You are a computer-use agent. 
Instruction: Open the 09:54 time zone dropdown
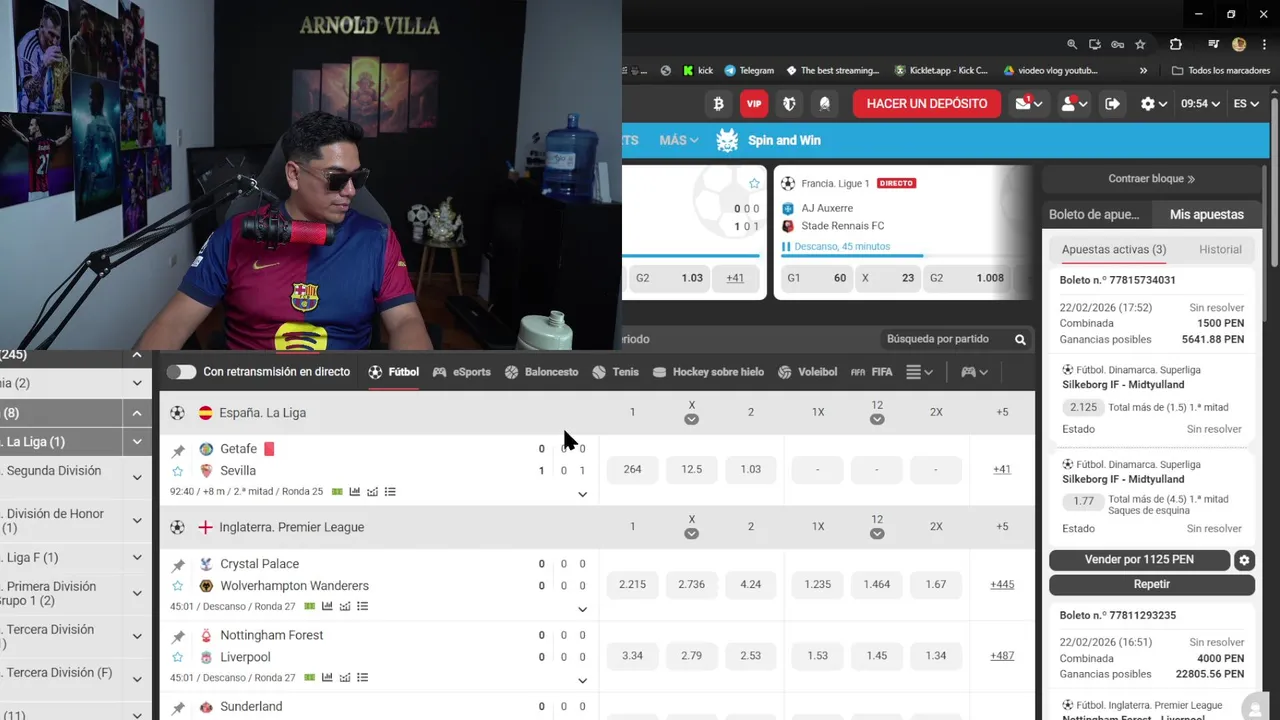[1202, 103]
